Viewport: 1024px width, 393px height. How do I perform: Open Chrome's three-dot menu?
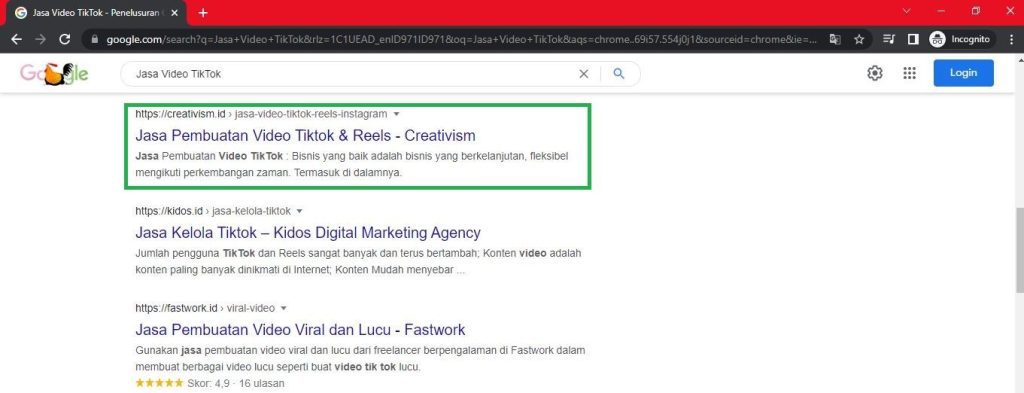click(x=1012, y=39)
